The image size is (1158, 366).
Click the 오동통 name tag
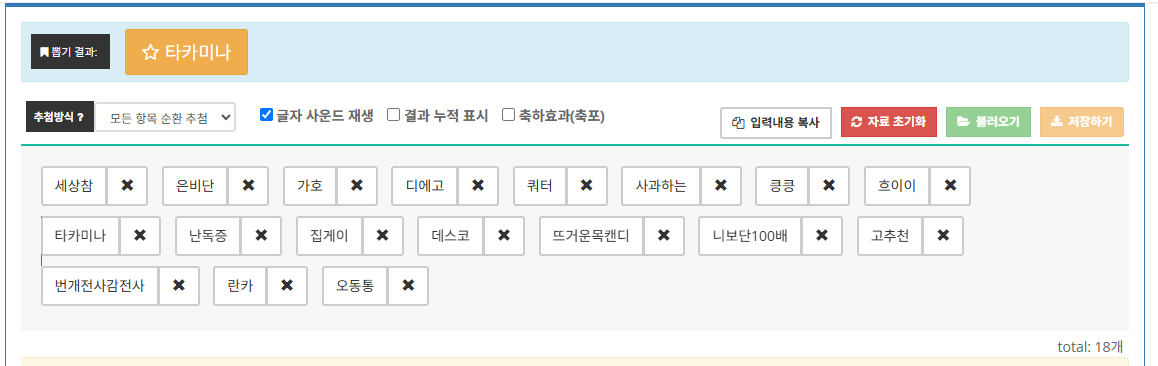tap(355, 286)
